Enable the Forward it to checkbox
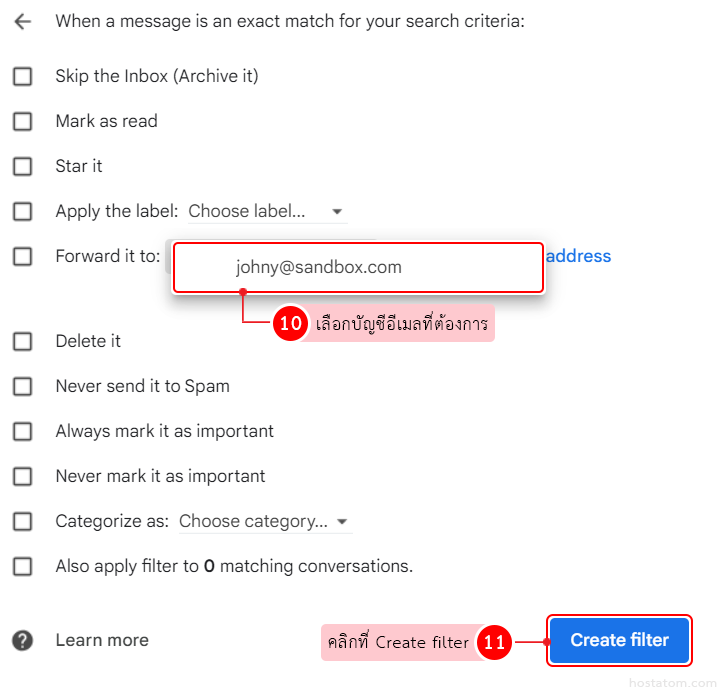Screen dimensions: 720x690 22,256
